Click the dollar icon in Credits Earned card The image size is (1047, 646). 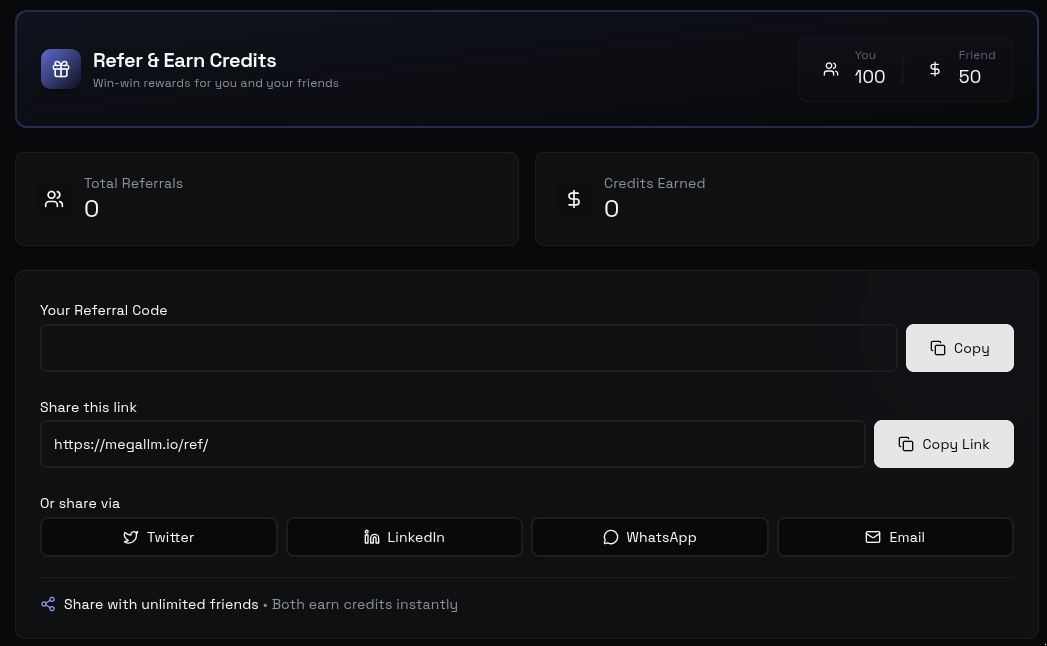click(x=574, y=199)
